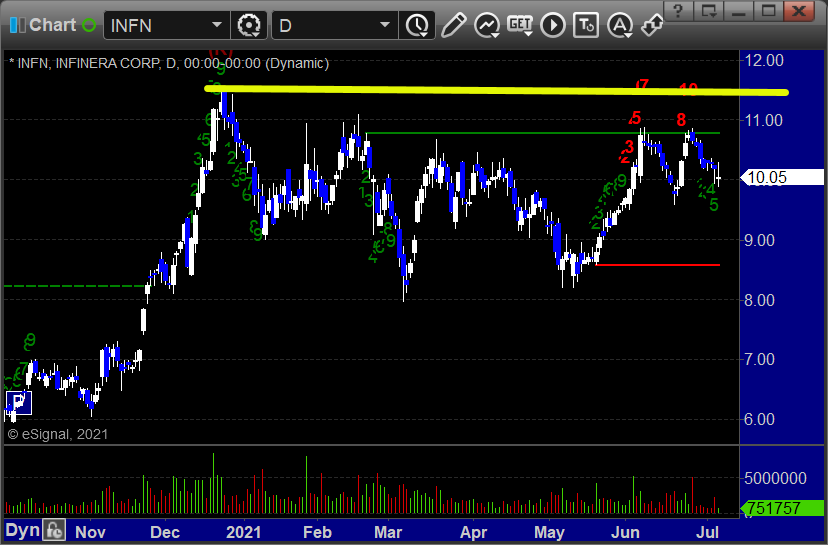The width and height of the screenshot is (828, 545).
Task: Open the GET studies menu
Action: [520, 25]
